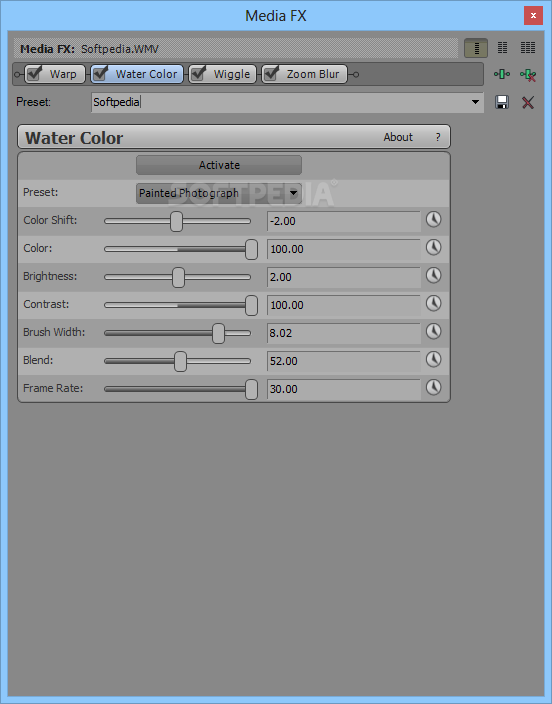Click the Blend value field 52.00
The height and width of the screenshot is (704, 552).
344,361
